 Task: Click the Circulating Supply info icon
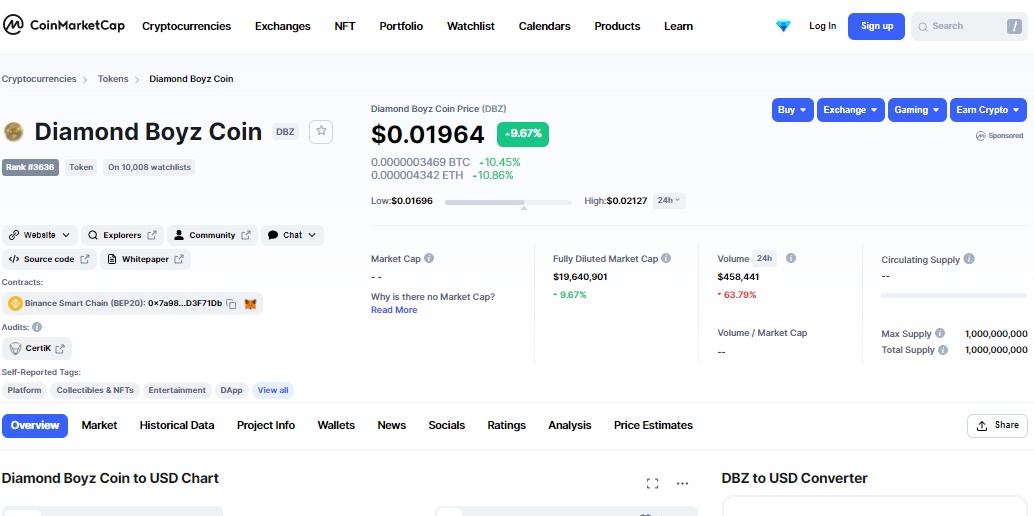click(x=969, y=259)
